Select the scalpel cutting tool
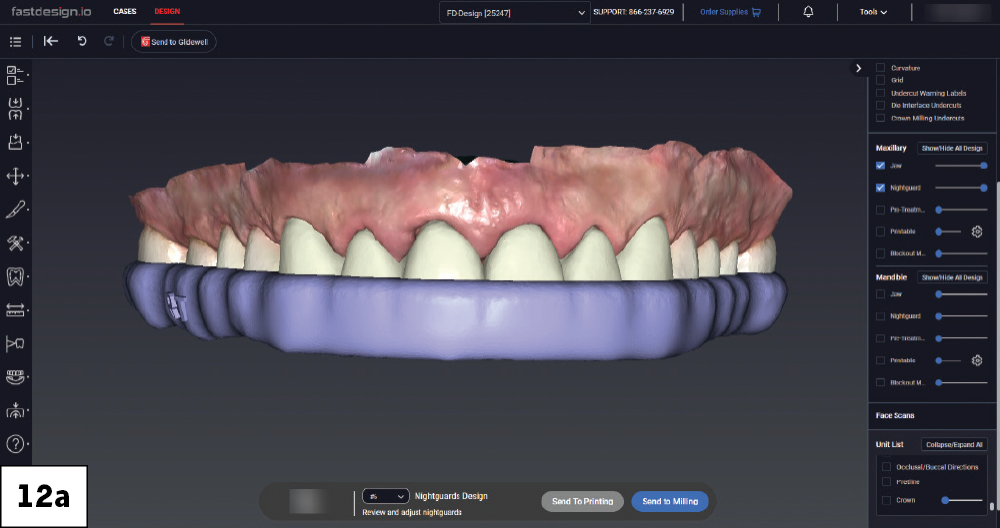The height and width of the screenshot is (528, 1000). pyautogui.click(x=15, y=209)
